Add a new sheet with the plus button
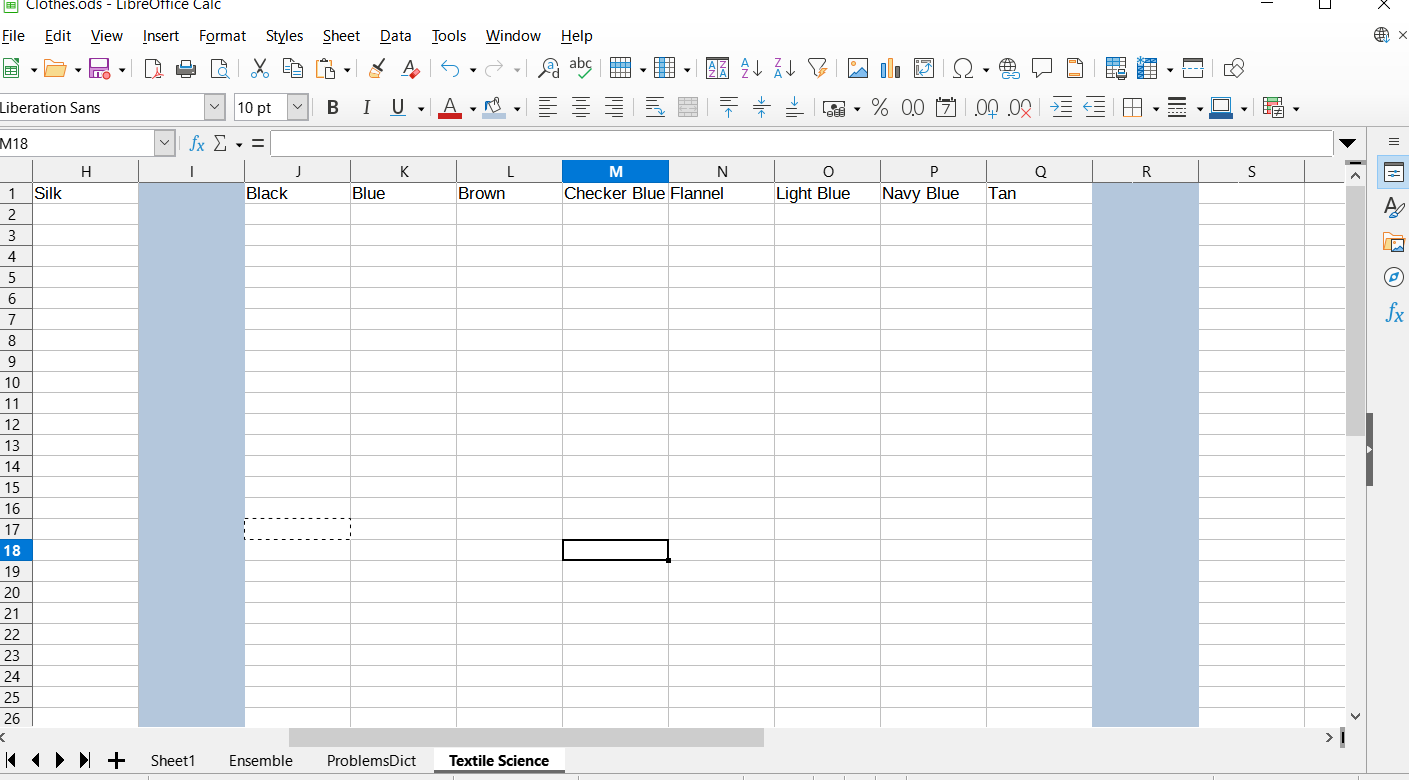 point(116,760)
